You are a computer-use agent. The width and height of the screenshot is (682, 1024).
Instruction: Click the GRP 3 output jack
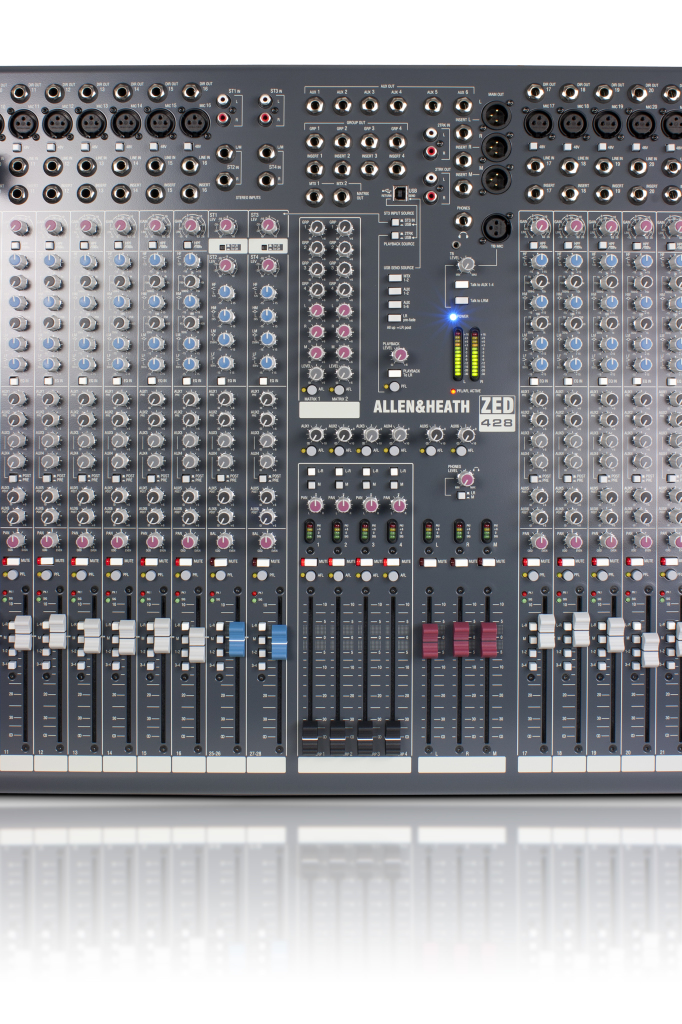click(x=369, y=141)
